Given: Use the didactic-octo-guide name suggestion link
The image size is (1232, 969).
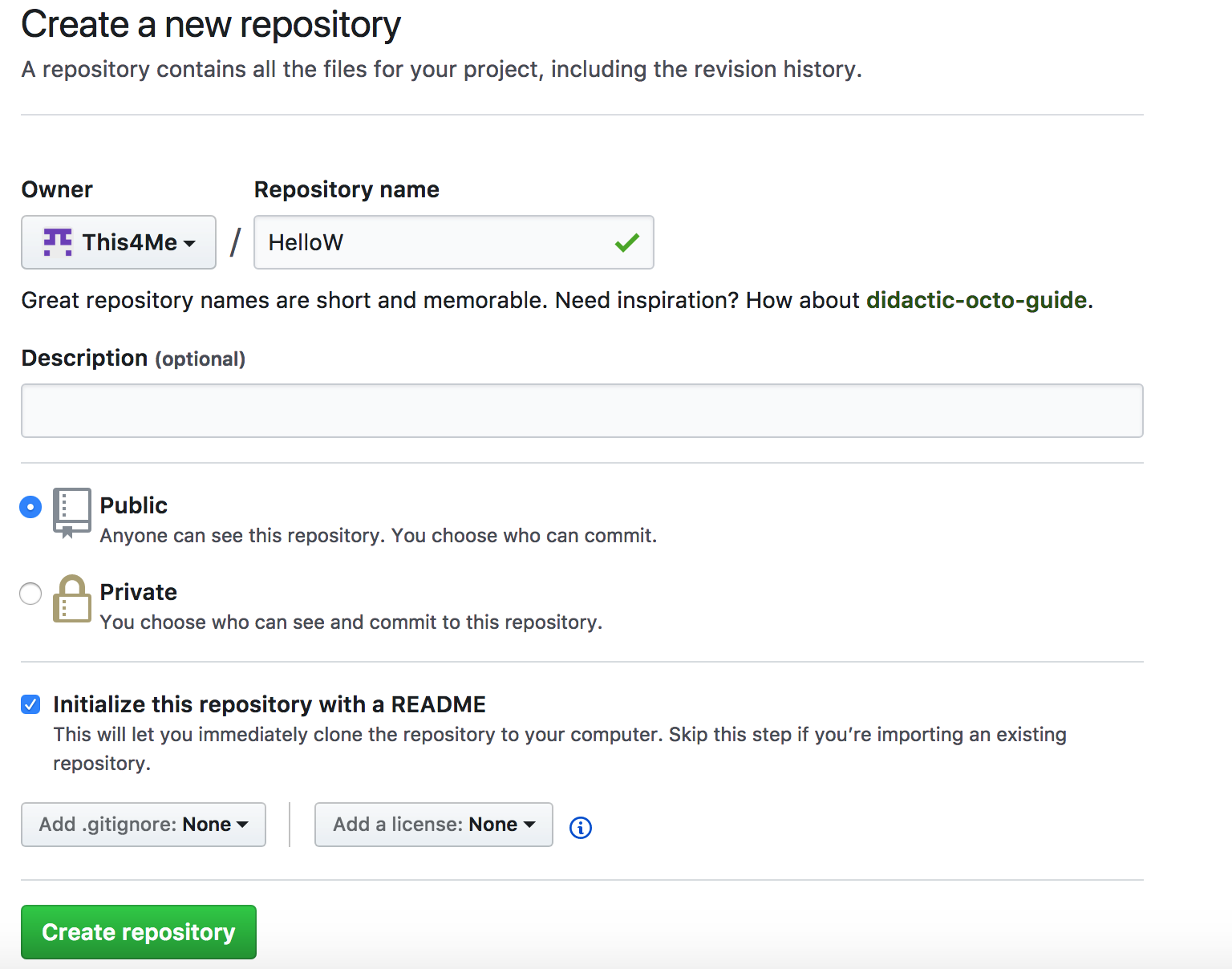Looking at the screenshot, I should 976,300.
